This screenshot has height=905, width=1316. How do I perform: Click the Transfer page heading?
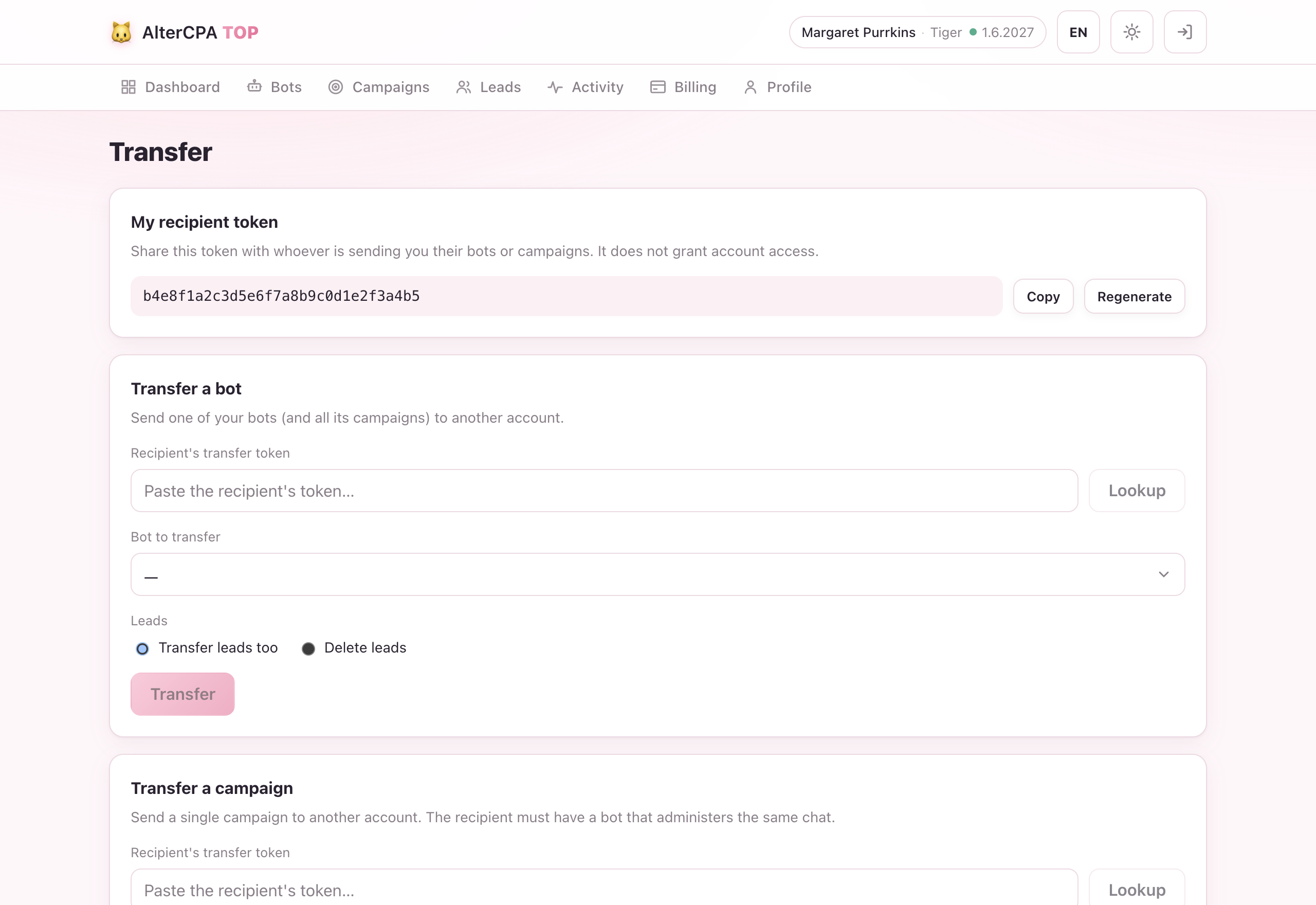(x=160, y=152)
